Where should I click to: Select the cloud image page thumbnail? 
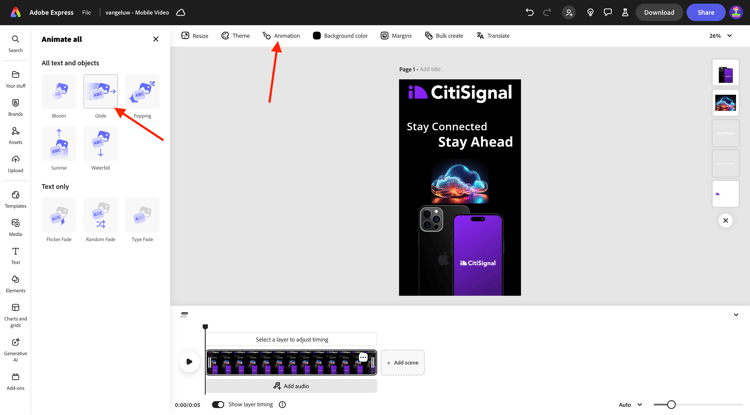pos(726,103)
